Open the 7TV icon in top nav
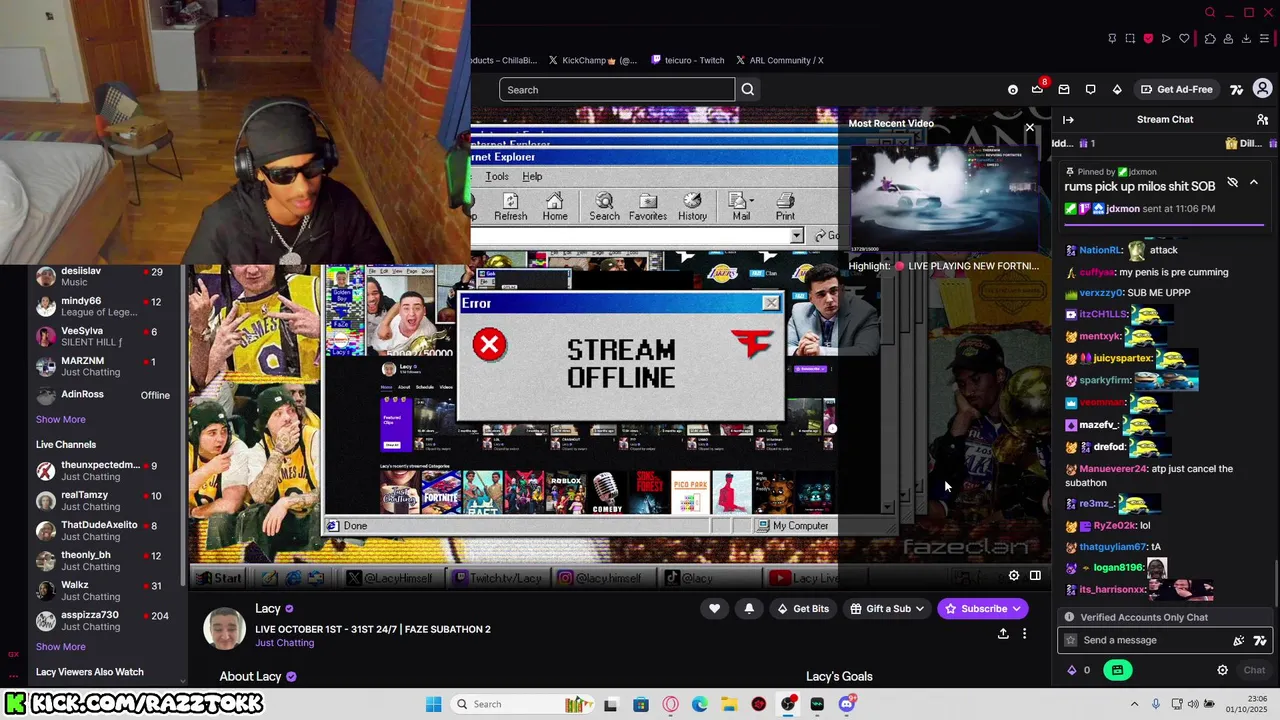The image size is (1280, 720). point(1237,89)
